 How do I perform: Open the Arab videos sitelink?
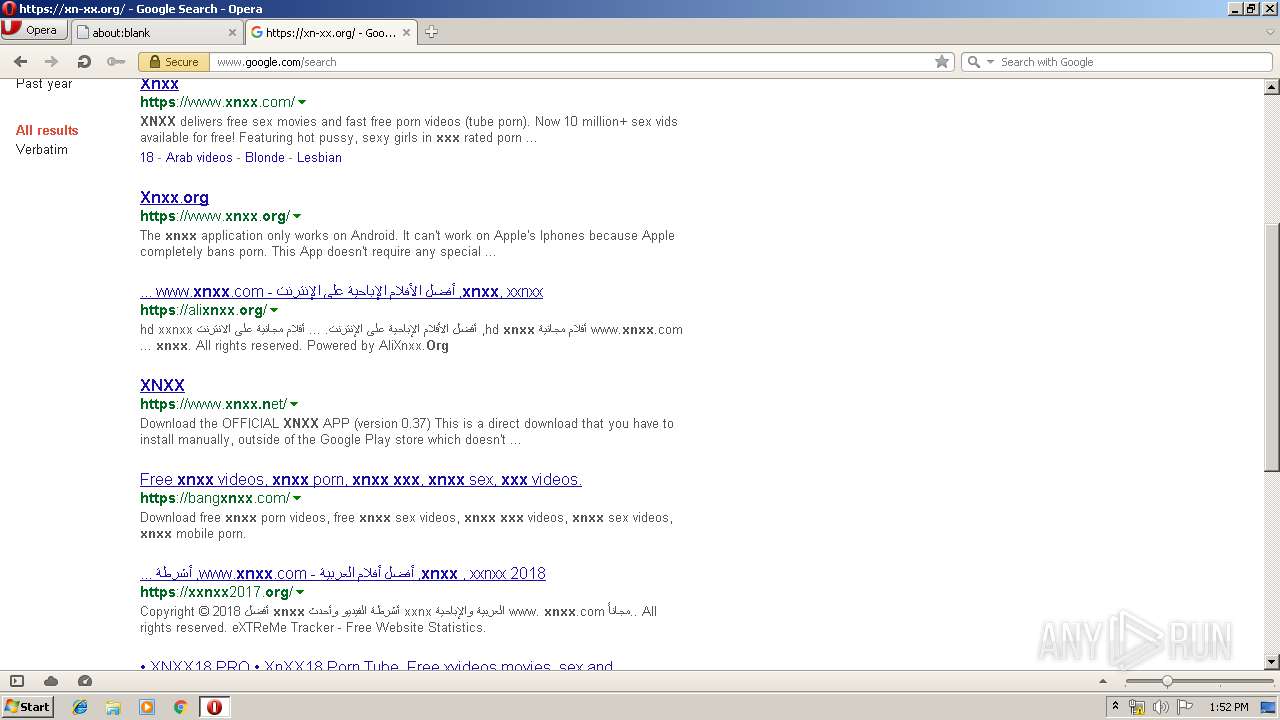point(199,157)
